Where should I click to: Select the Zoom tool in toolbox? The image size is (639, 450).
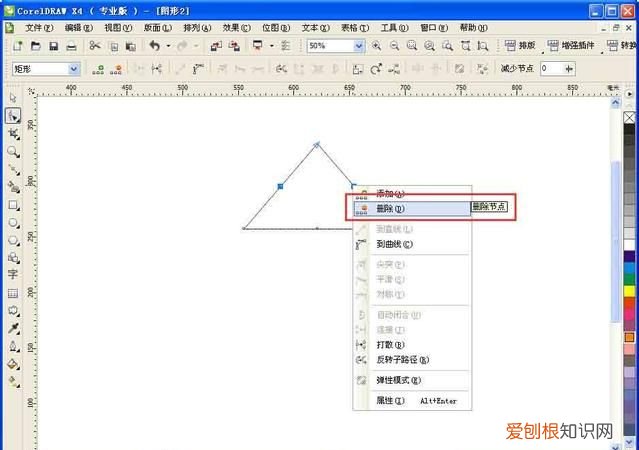[x=13, y=151]
